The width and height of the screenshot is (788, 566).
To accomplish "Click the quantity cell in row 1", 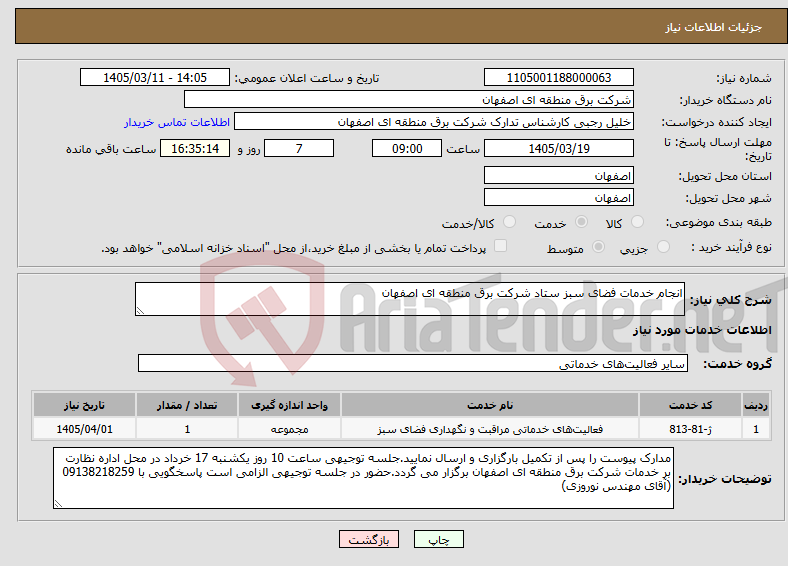I will tap(187, 429).
